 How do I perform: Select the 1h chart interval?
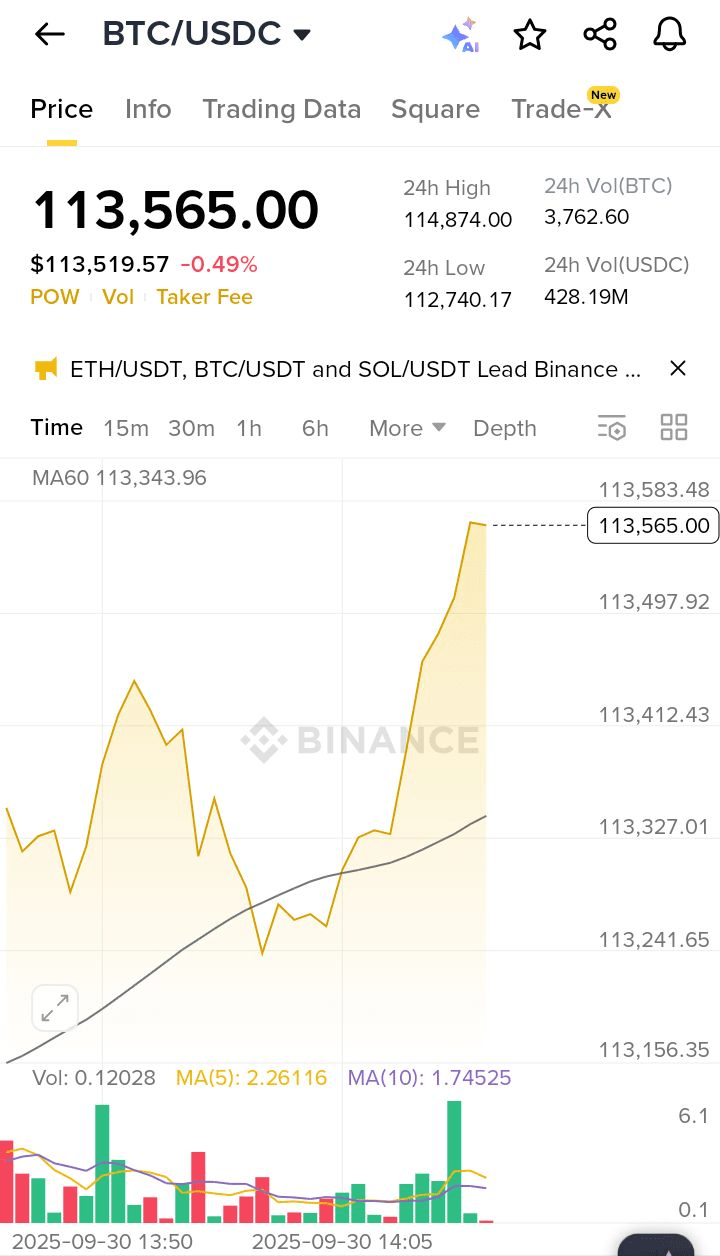click(x=249, y=428)
